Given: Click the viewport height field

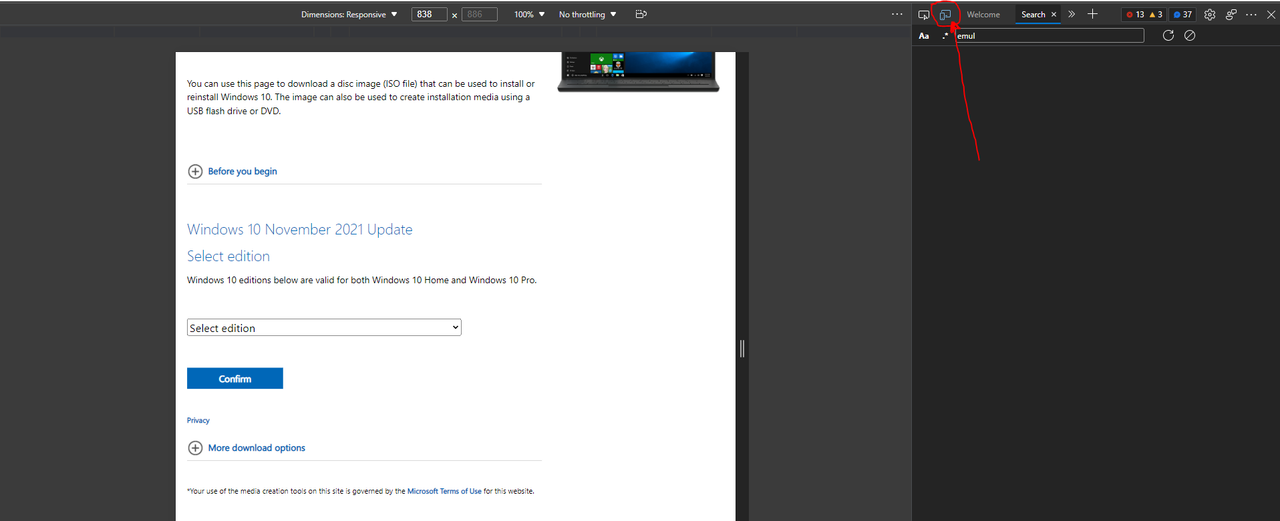Looking at the screenshot, I should tap(480, 14).
